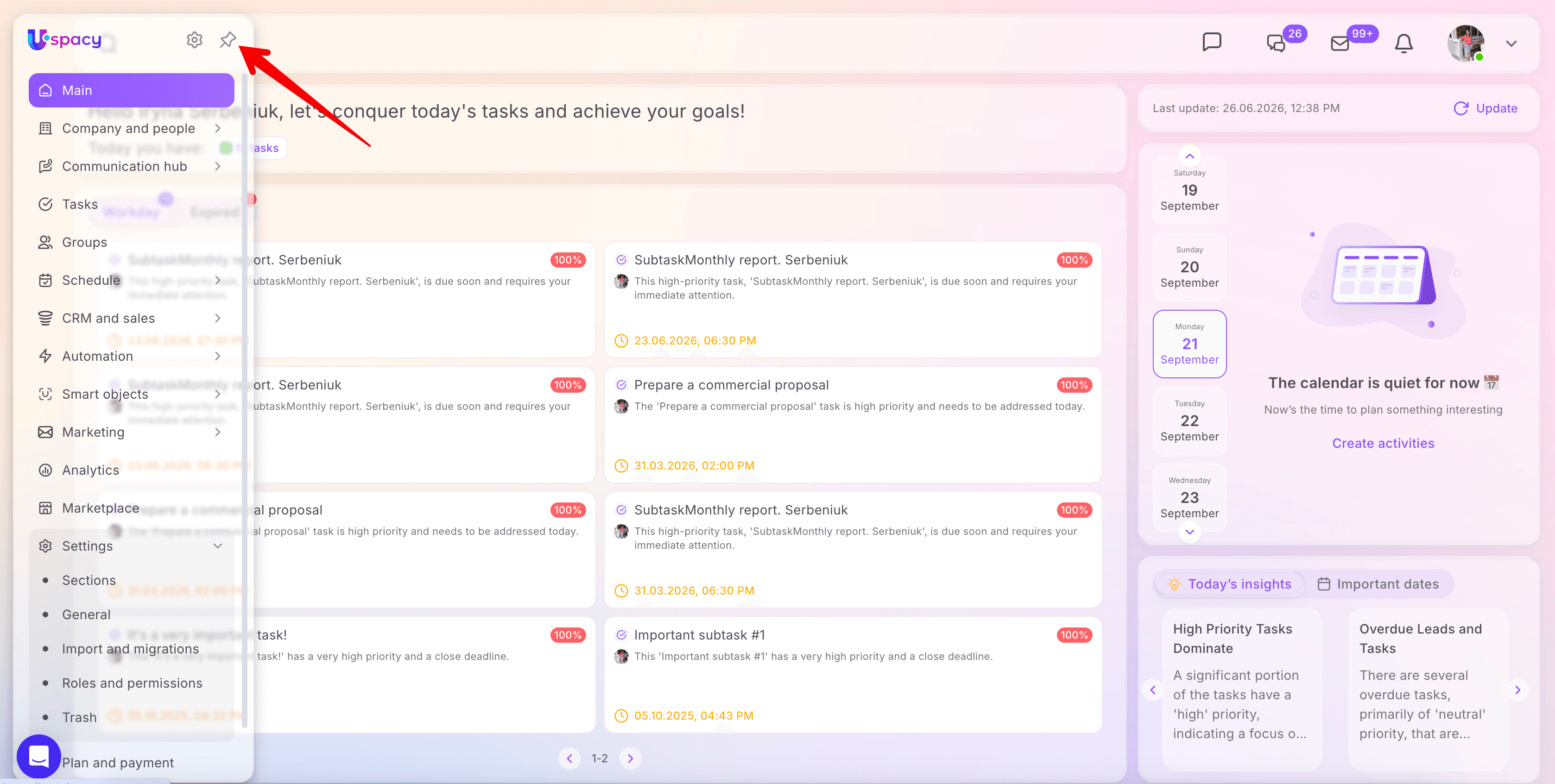Open Trash under Settings
The image size is (1555, 784).
[79, 718]
